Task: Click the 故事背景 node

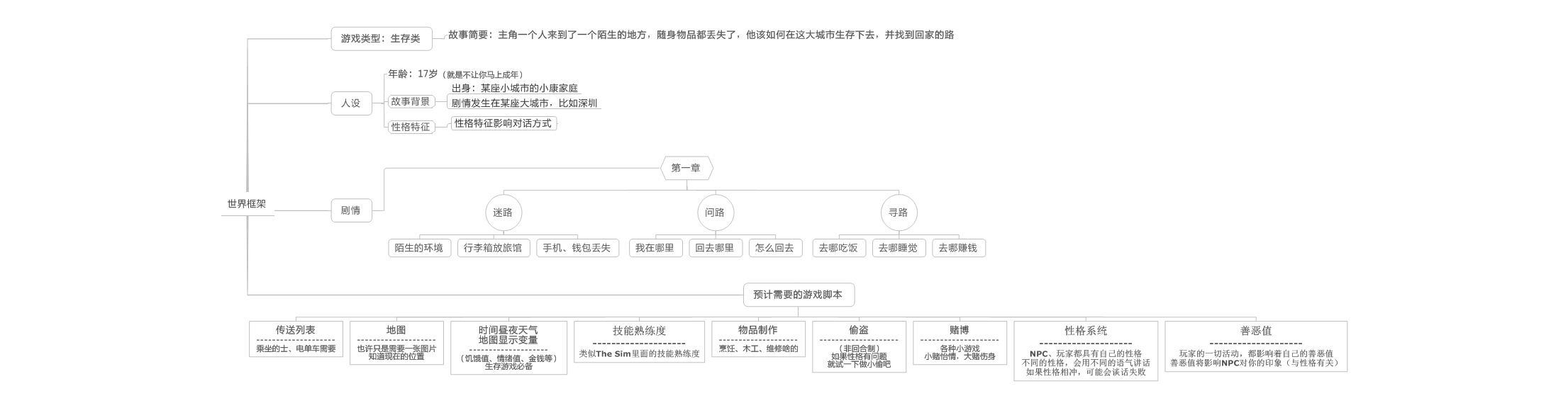Action: (x=411, y=101)
